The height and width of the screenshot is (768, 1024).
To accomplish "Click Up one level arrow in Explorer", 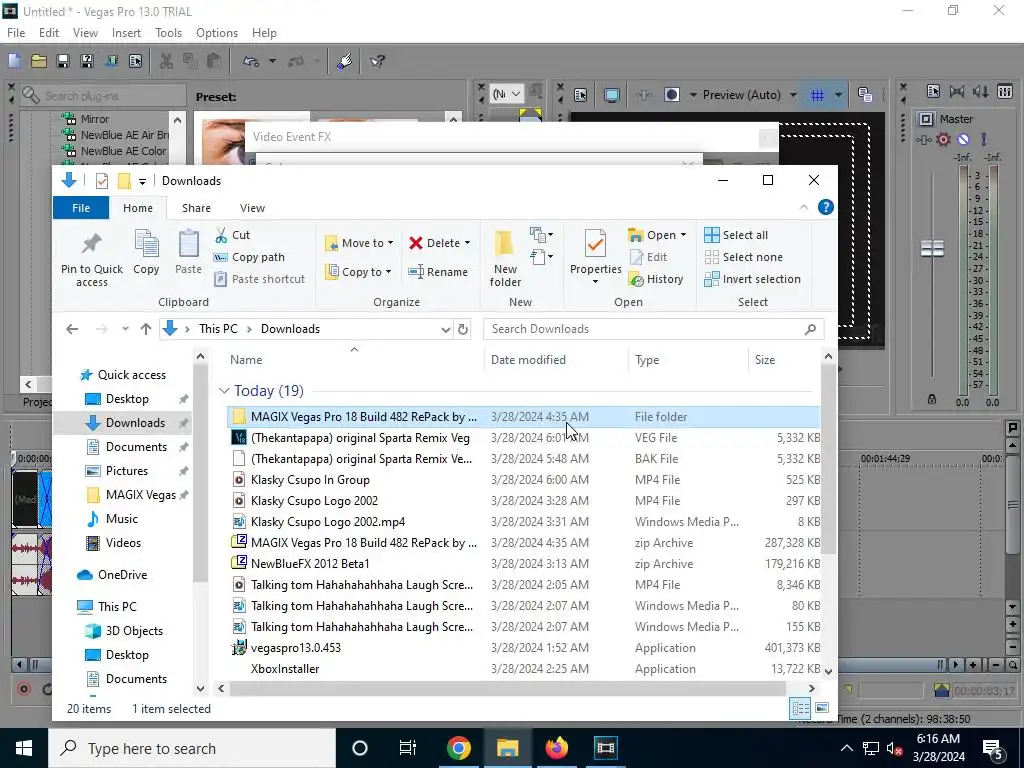I will [146, 329].
